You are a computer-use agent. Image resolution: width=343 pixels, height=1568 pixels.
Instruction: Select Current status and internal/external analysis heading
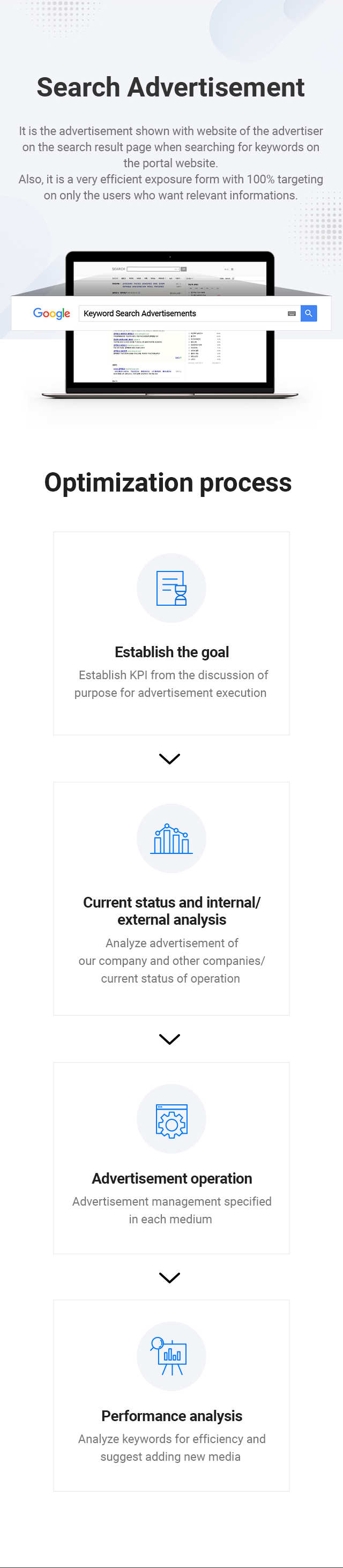click(x=171, y=911)
